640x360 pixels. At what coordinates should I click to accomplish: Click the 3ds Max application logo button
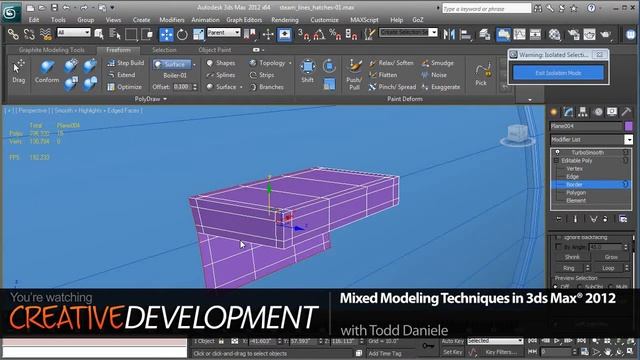tap(11, 13)
